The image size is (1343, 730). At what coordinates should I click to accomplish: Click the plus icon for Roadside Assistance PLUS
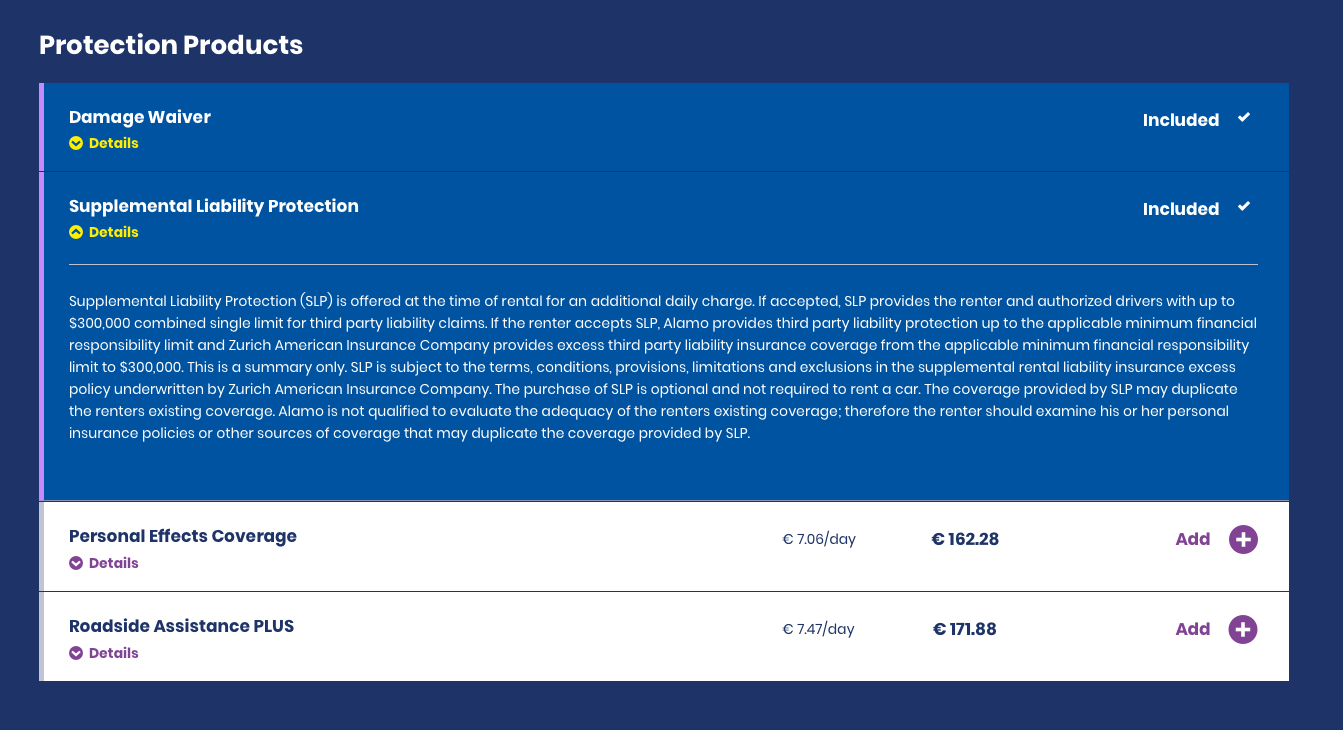click(1243, 630)
